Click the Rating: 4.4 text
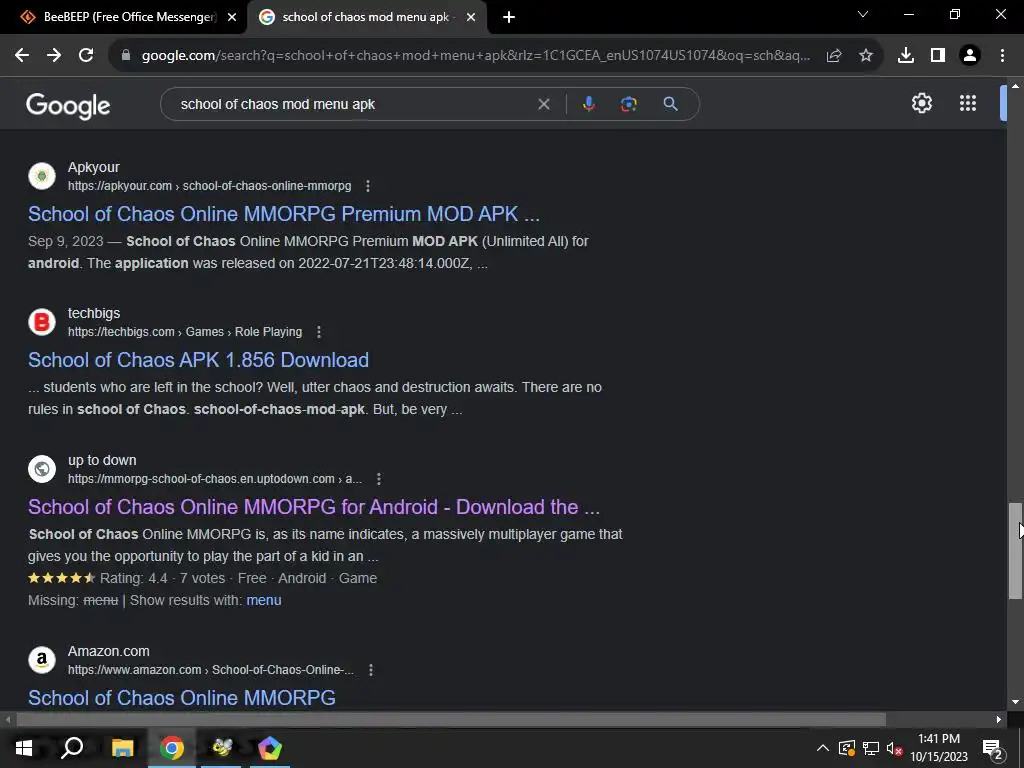This screenshot has height=768, width=1024. (x=133, y=578)
